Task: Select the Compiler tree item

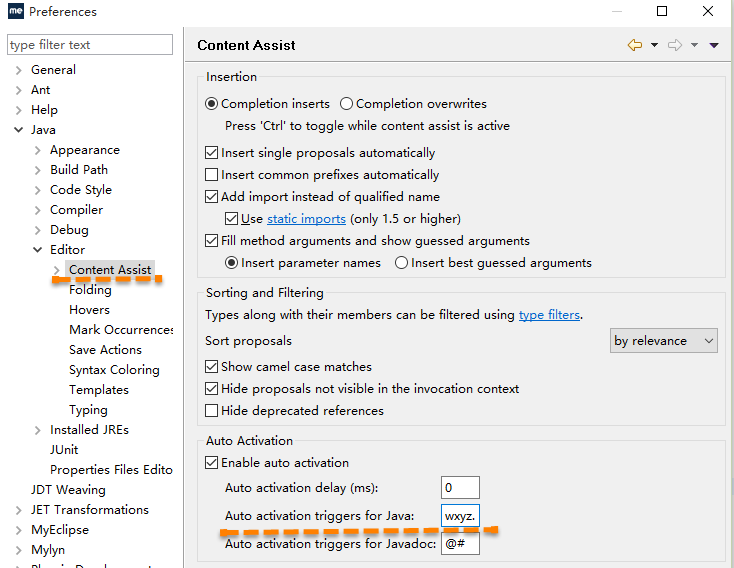Action: point(76,210)
